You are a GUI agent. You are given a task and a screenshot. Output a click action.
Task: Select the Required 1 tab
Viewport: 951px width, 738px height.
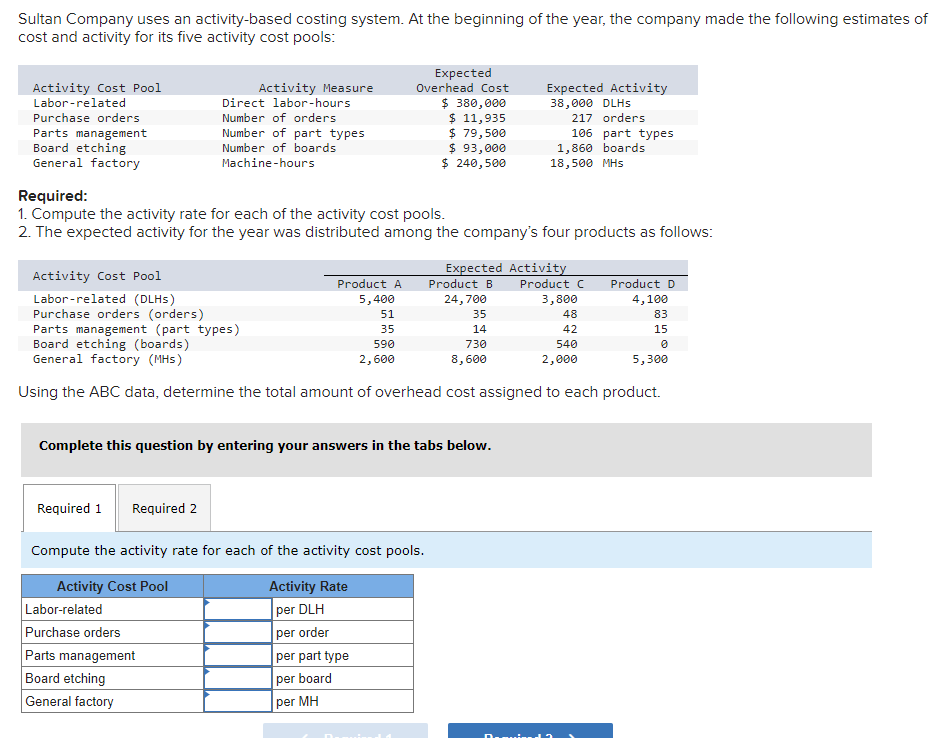[x=68, y=507]
